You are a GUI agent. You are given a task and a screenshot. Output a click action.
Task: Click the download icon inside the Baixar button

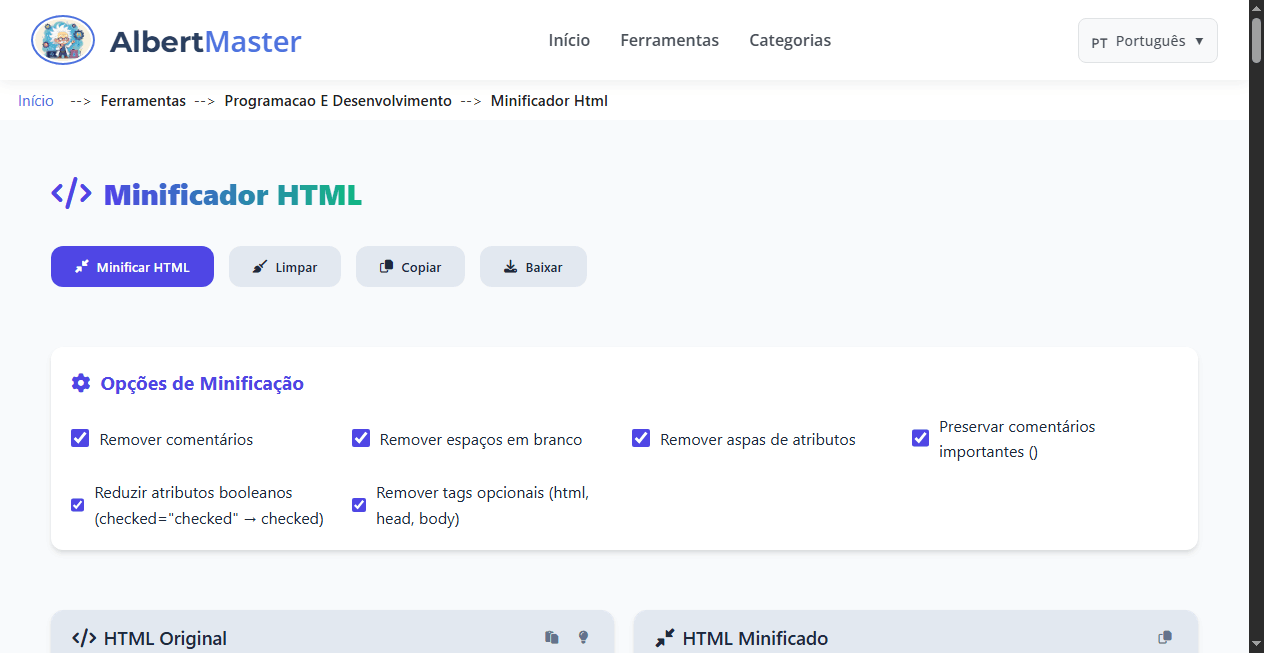click(x=510, y=266)
